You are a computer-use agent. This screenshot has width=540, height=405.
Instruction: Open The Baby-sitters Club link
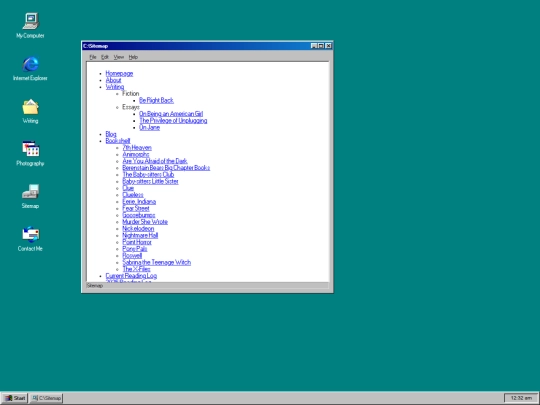pyautogui.click(x=148, y=175)
